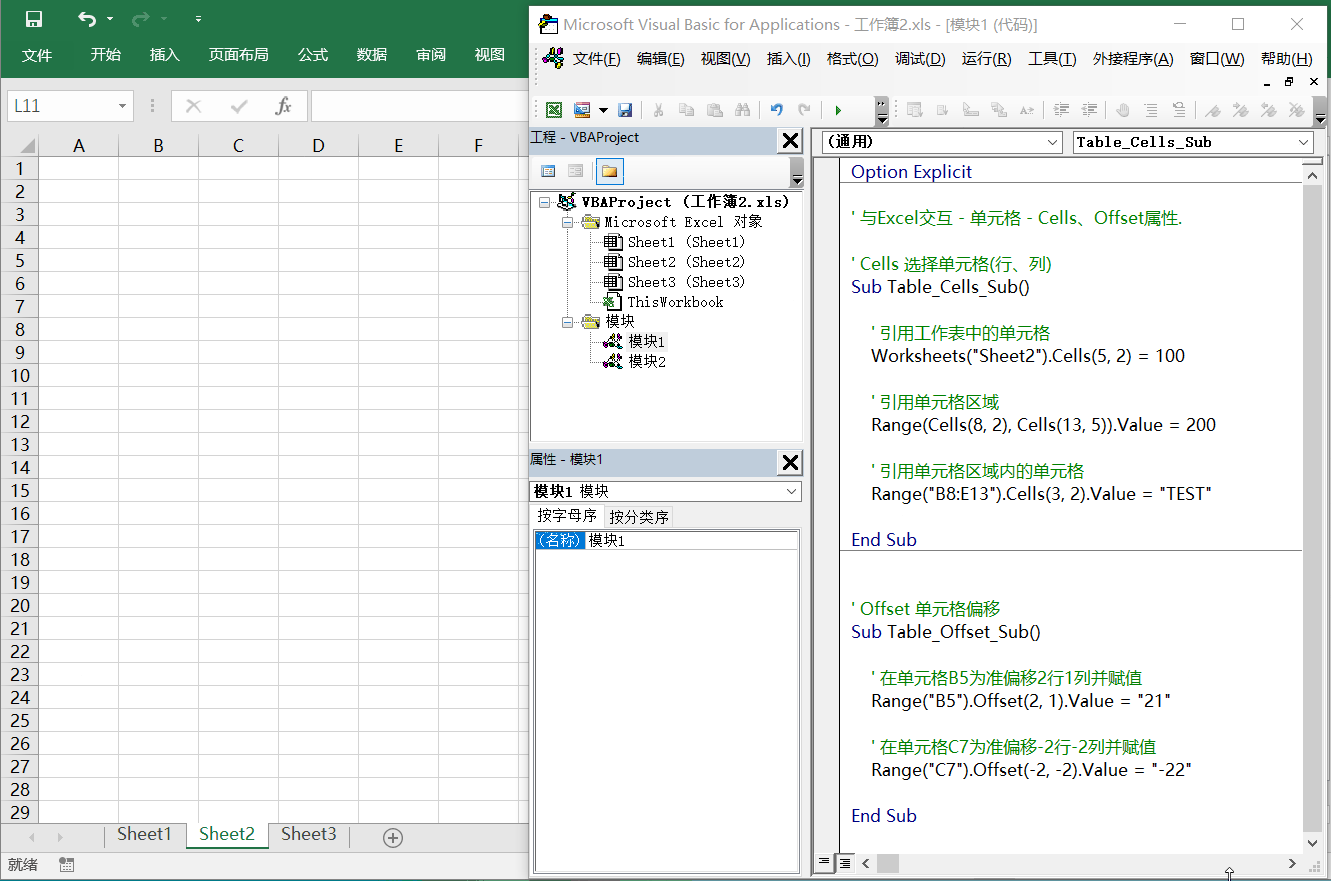Click the fx Insert Function button in Excel
Image resolution: width=1331 pixels, height=881 pixels.
click(284, 106)
